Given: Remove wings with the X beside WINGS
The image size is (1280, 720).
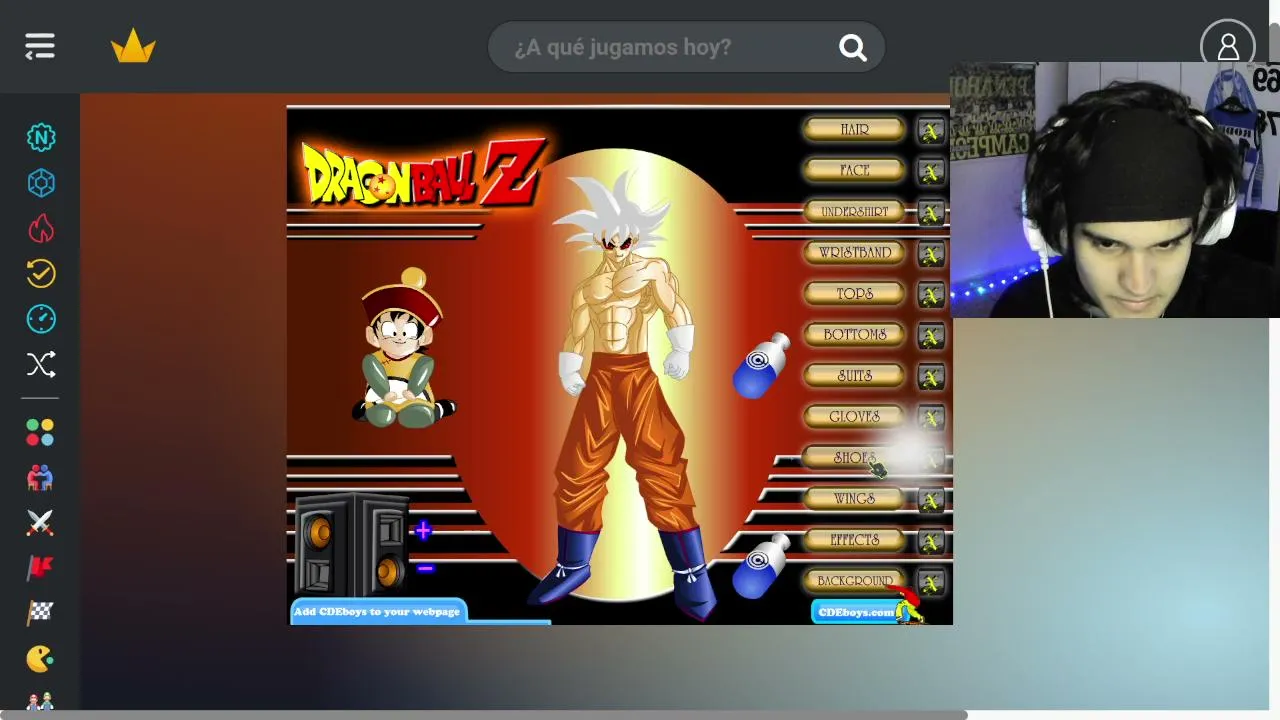Looking at the screenshot, I should (x=931, y=500).
